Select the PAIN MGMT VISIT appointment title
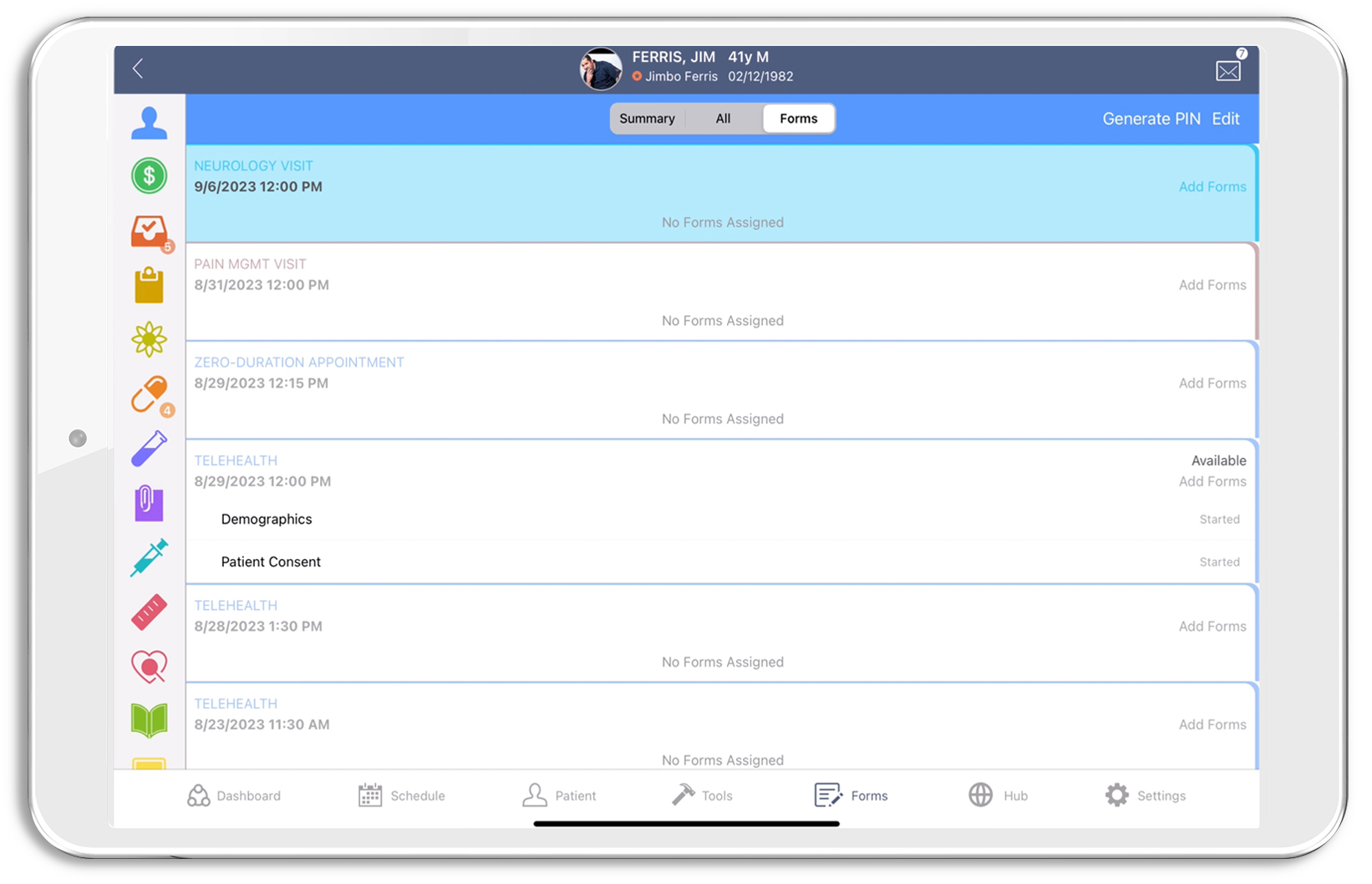Screen dimensions: 1372x884 pos(250,264)
